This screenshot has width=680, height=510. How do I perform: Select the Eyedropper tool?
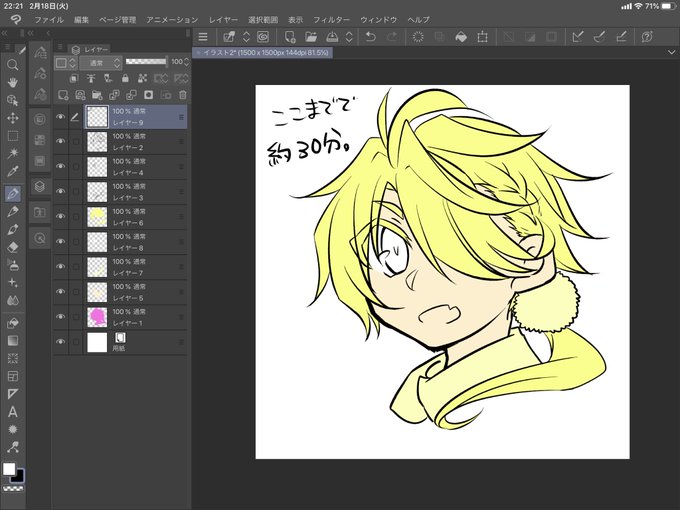coord(13,171)
